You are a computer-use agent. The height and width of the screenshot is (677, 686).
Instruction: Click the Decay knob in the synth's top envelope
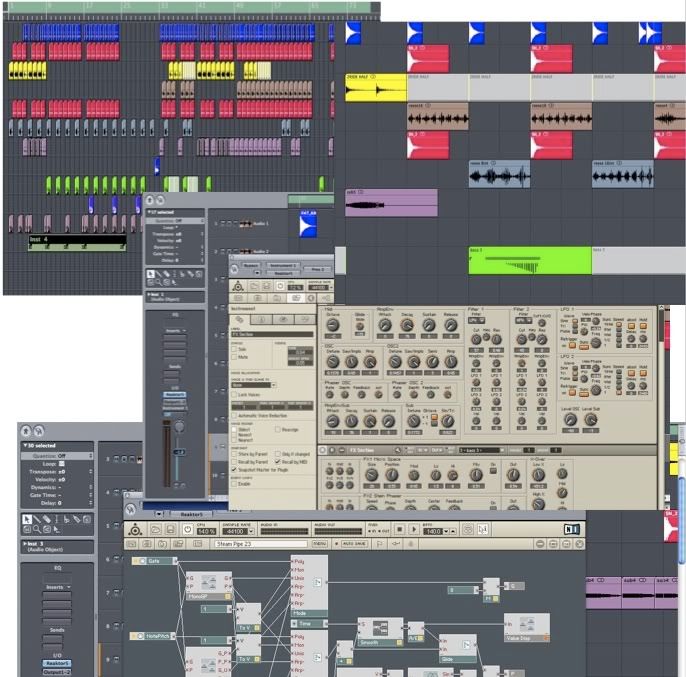pos(407,325)
